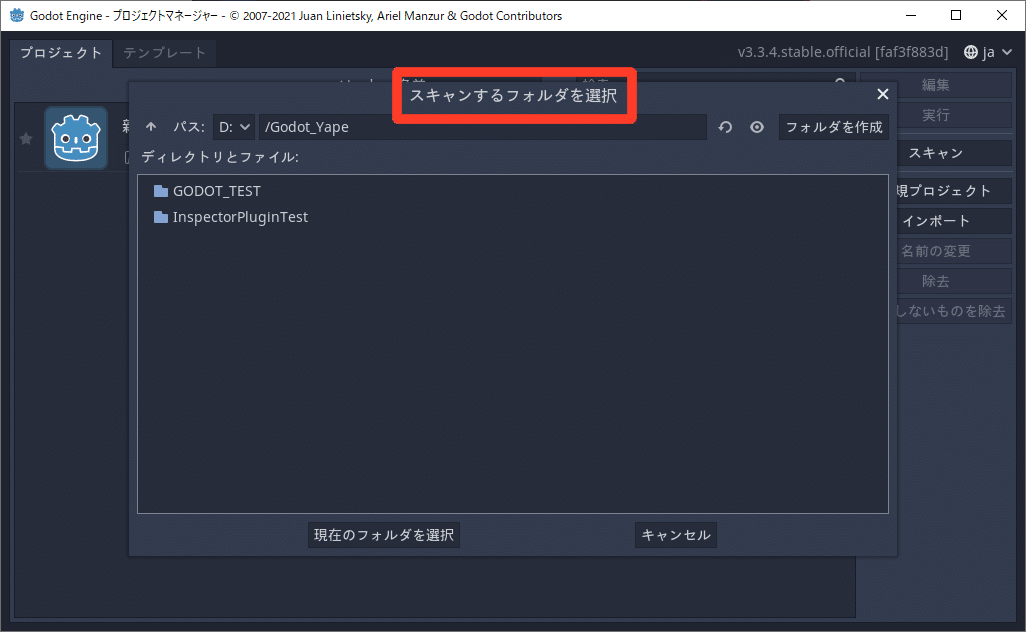Switch to the テンプレート tab
The width and height of the screenshot is (1026, 632).
165,52
